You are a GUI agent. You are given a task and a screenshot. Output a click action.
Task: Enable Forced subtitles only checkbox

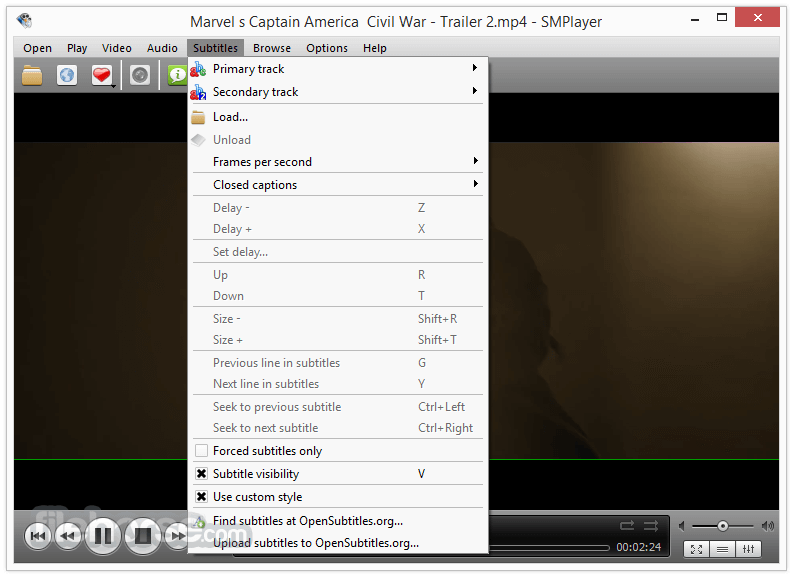tap(201, 451)
